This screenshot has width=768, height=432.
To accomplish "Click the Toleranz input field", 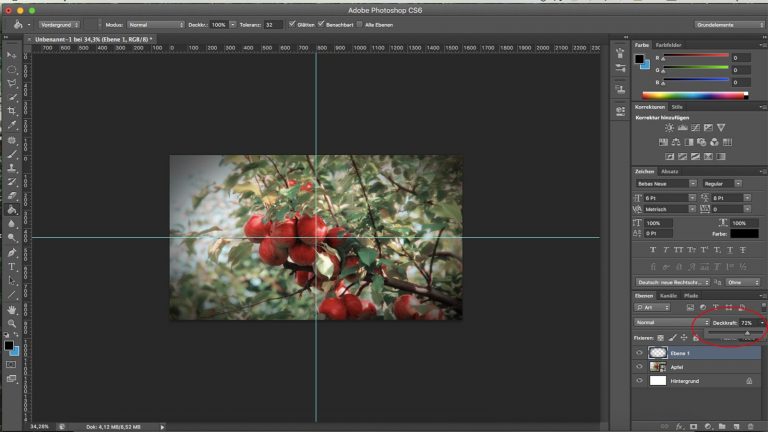I will coord(273,23).
